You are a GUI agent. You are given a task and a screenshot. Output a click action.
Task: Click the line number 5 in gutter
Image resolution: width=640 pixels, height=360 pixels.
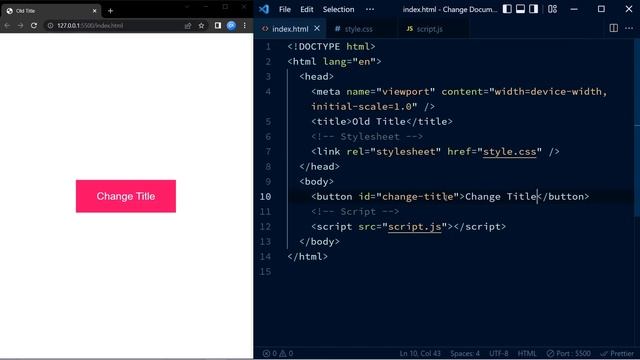pos(268,122)
